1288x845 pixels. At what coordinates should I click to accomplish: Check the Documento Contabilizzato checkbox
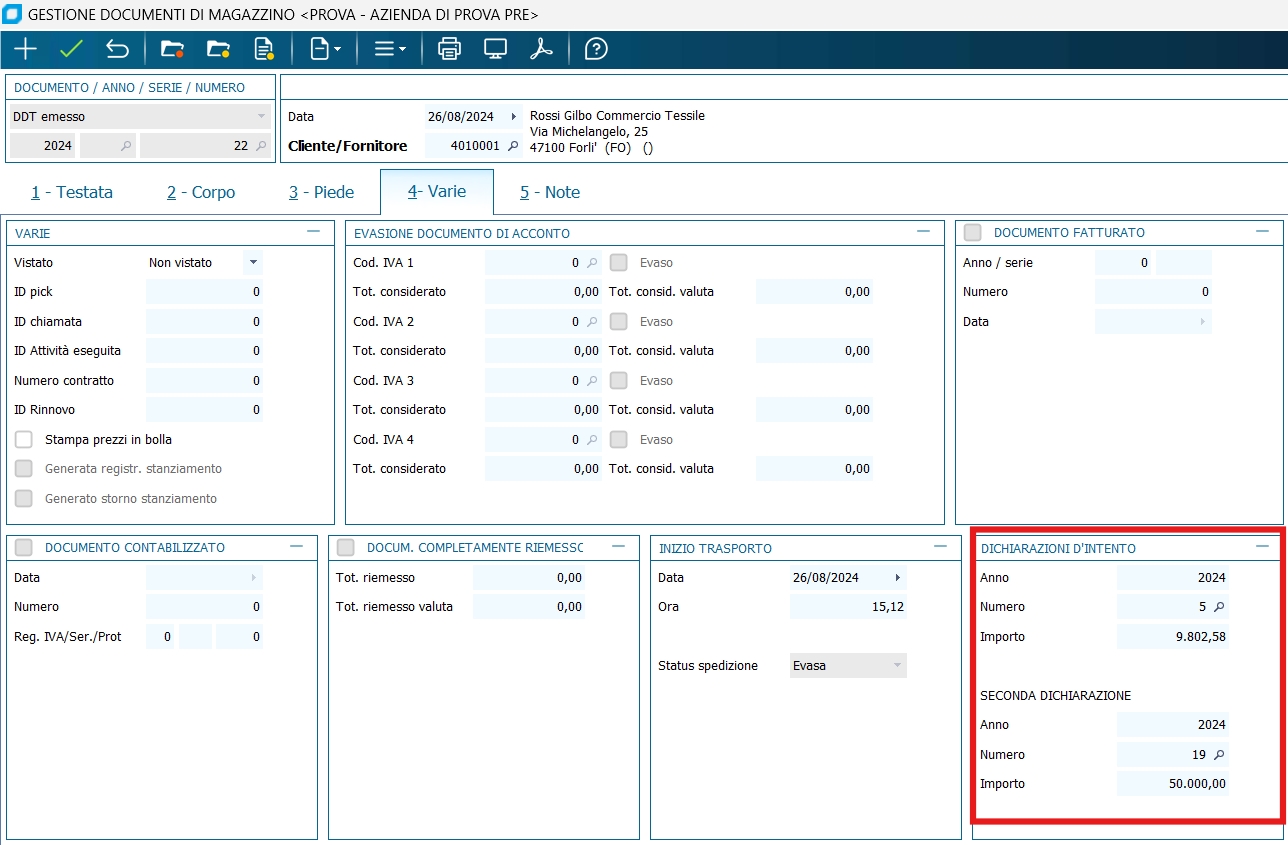[24, 548]
